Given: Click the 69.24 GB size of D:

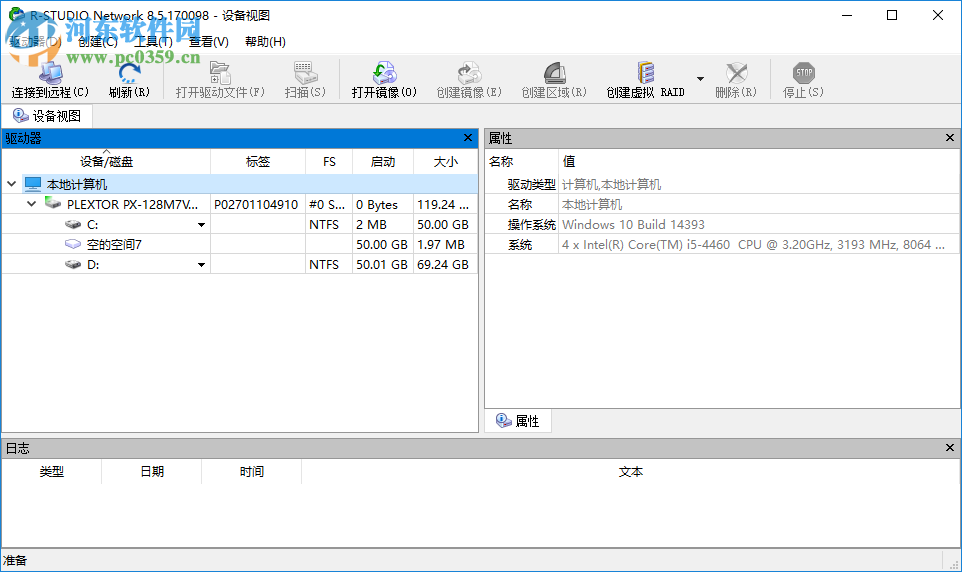Looking at the screenshot, I should point(443,265).
